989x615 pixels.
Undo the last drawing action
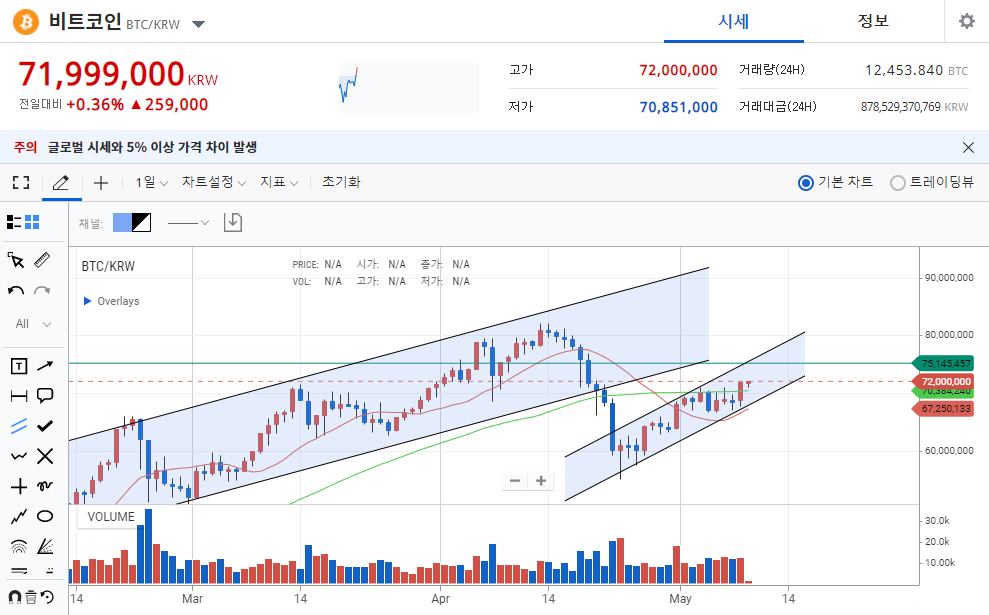click(x=16, y=291)
